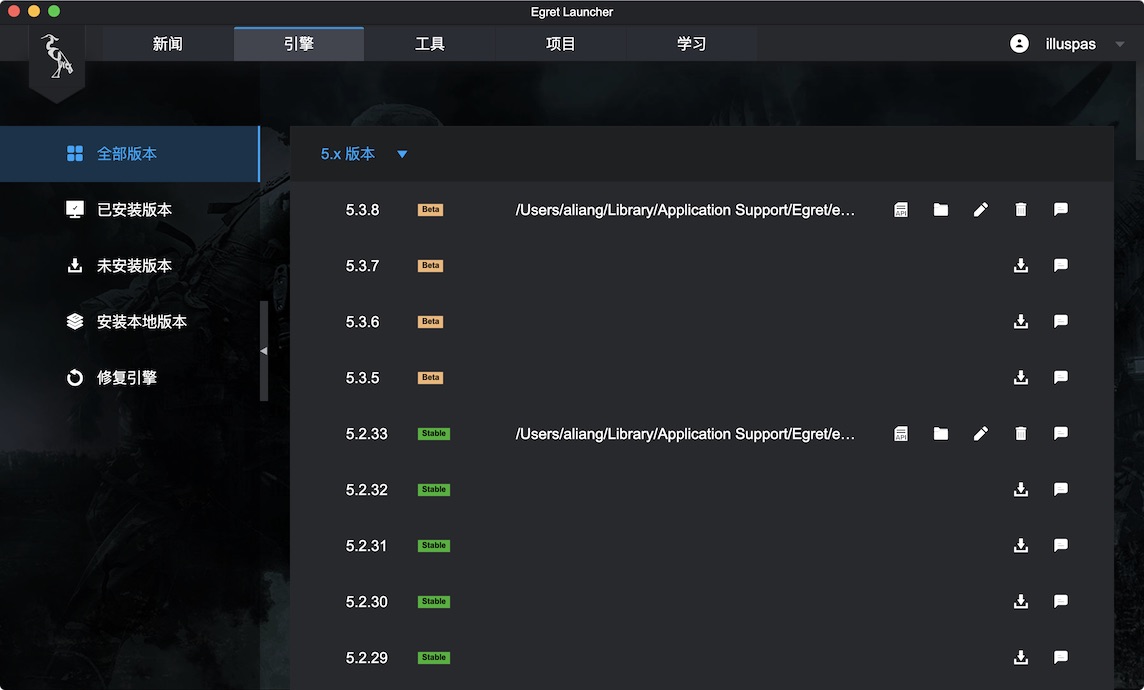The width and height of the screenshot is (1144, 690).
Task: Click version number 5.2.29
Action: 366,658
